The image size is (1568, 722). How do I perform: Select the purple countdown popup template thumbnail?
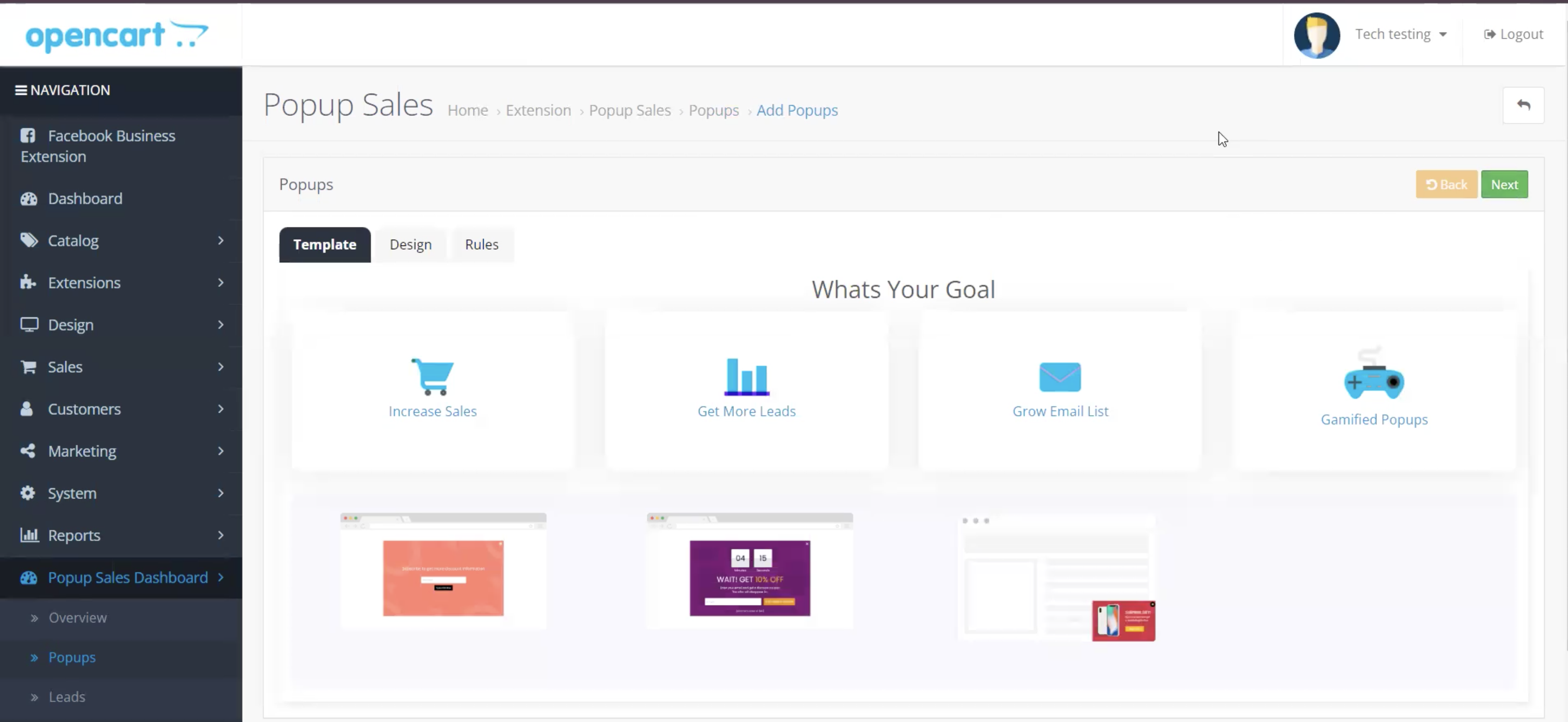(x=750, y=571)
